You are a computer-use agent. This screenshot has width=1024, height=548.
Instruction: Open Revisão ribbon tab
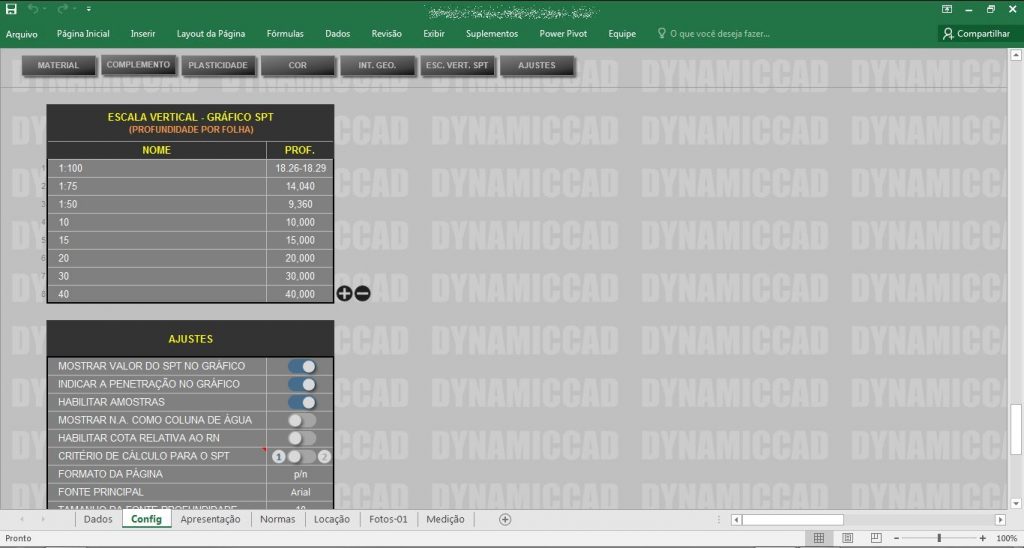(x=387, y=33)
